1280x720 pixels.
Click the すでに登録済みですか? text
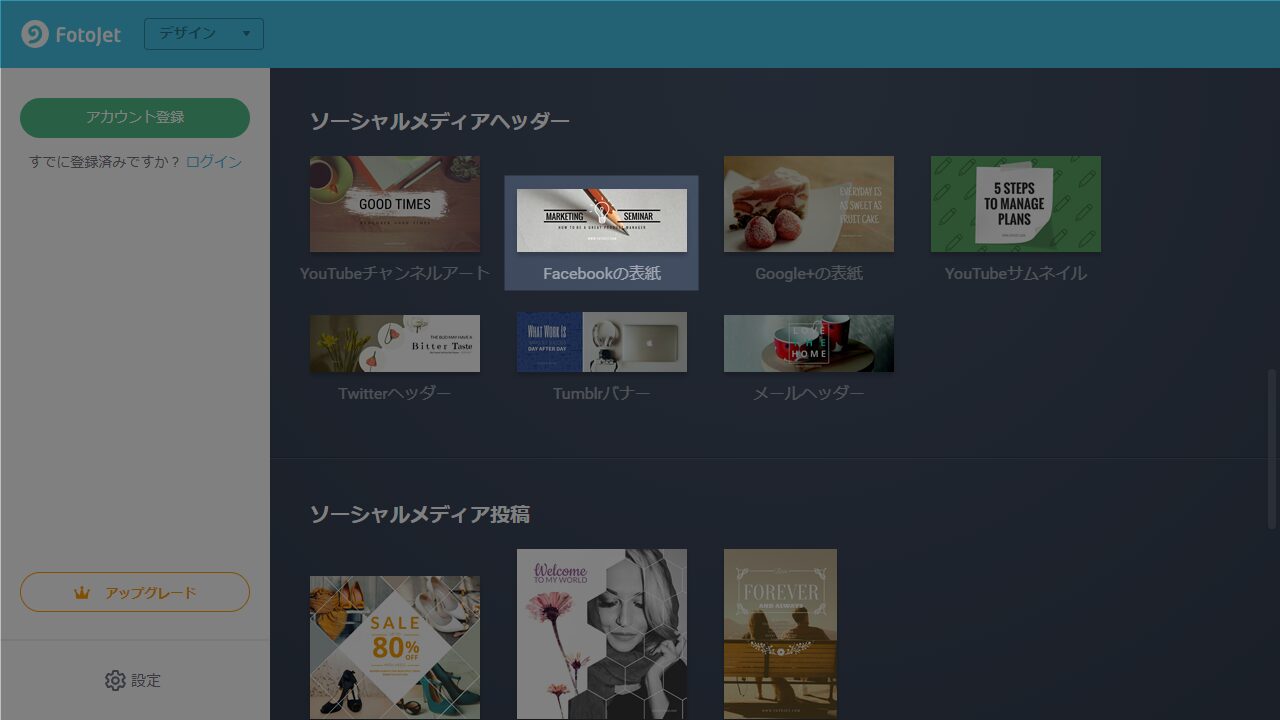click(105, 162)
